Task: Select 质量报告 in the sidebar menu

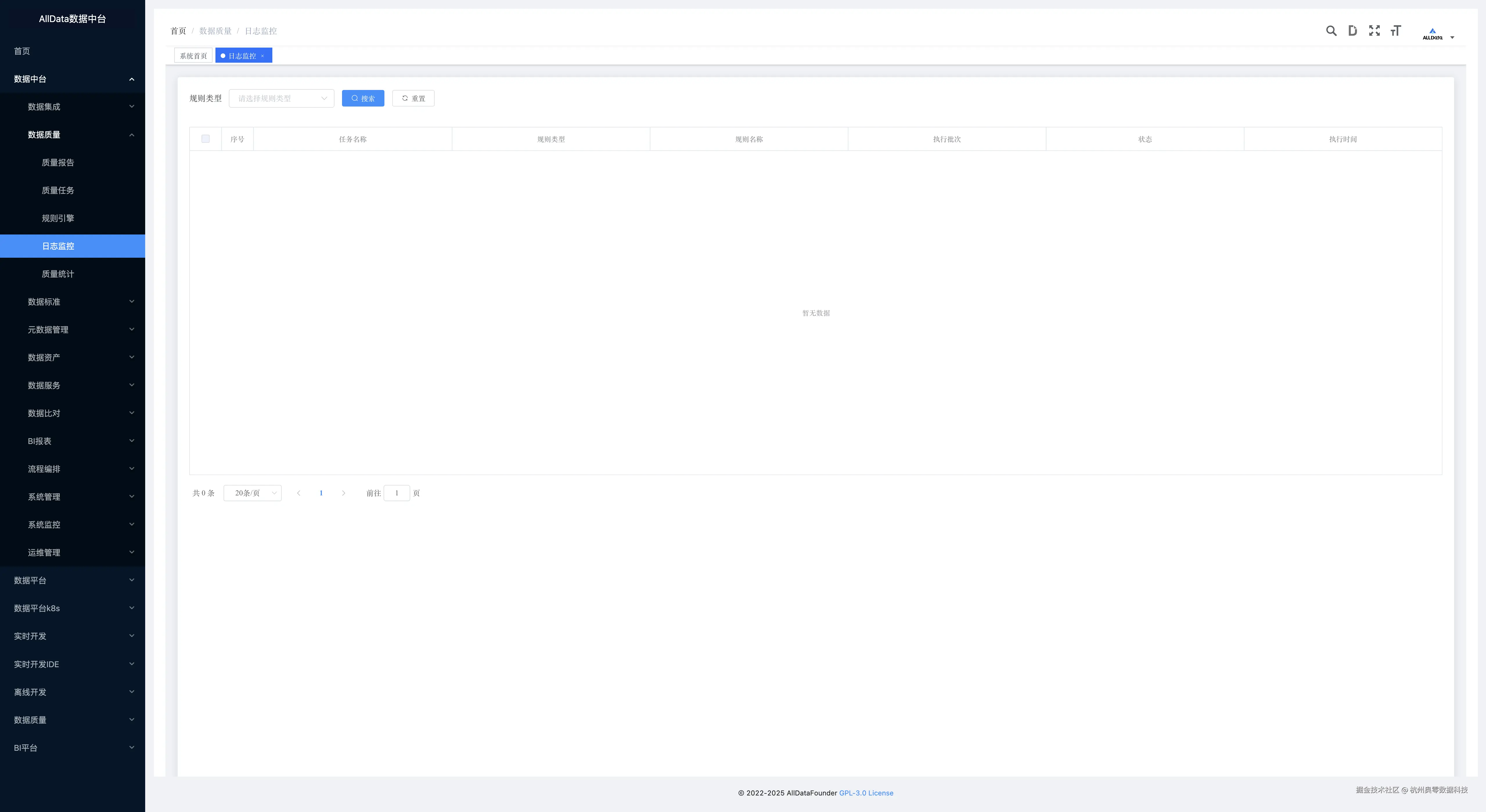Action: [58, 163]
